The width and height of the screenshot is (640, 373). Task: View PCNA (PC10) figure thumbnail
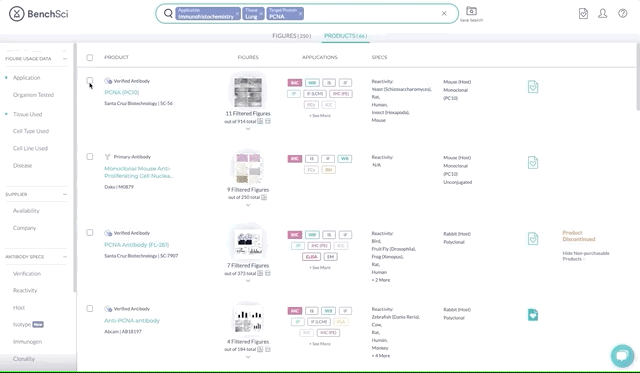pyautogui.click(x=248, y=92)
